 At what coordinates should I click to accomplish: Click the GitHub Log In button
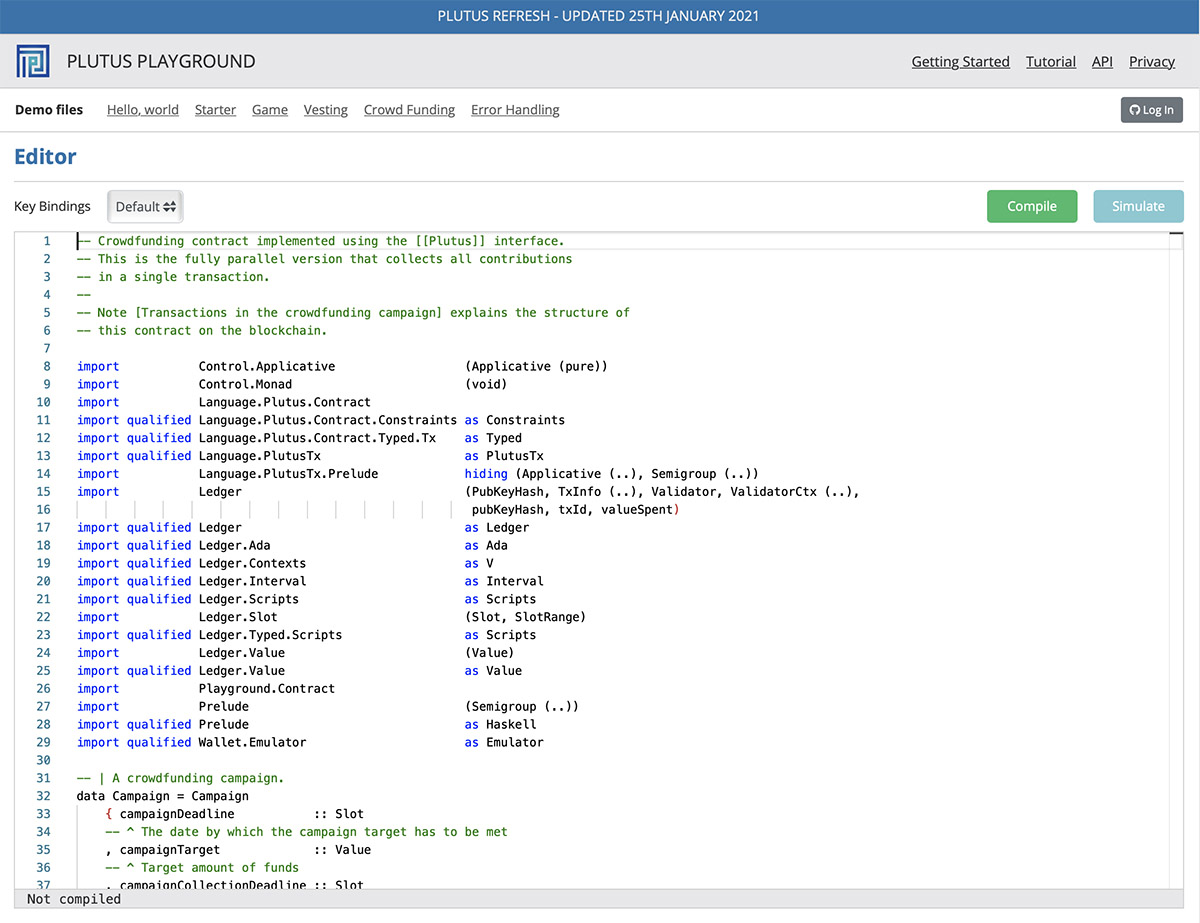coord(1151,110)
